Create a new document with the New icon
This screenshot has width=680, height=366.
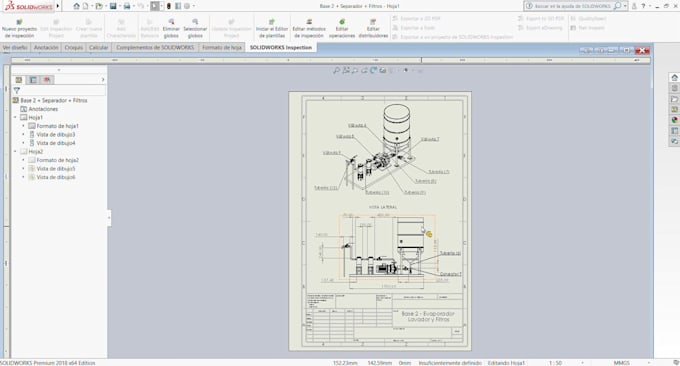point(85,6)
